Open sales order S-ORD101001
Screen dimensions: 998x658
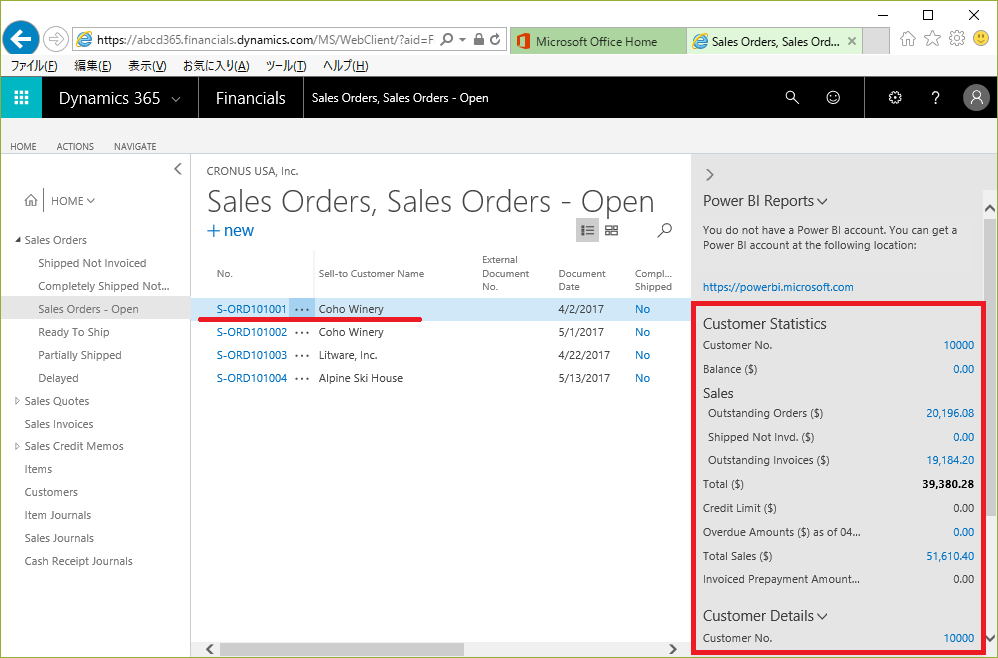pos(251,309)
